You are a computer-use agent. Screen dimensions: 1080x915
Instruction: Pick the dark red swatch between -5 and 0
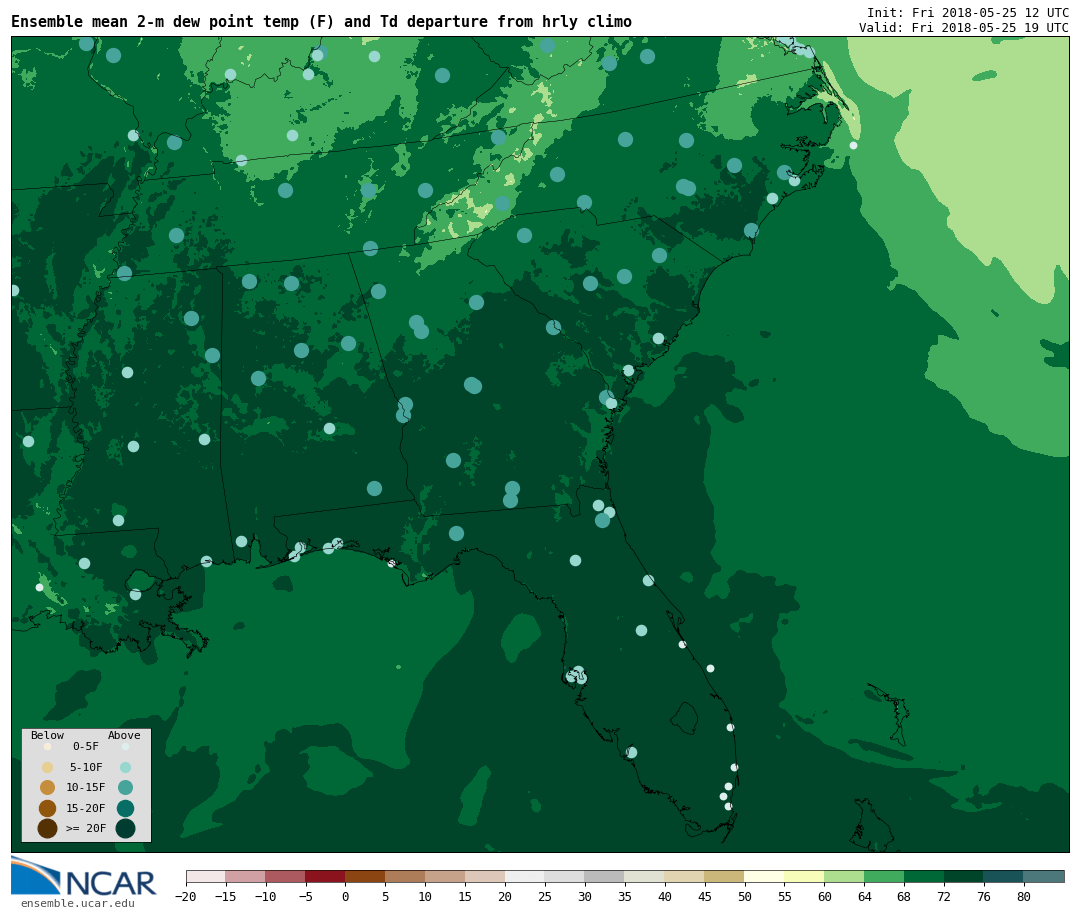(x=326, y=876)
